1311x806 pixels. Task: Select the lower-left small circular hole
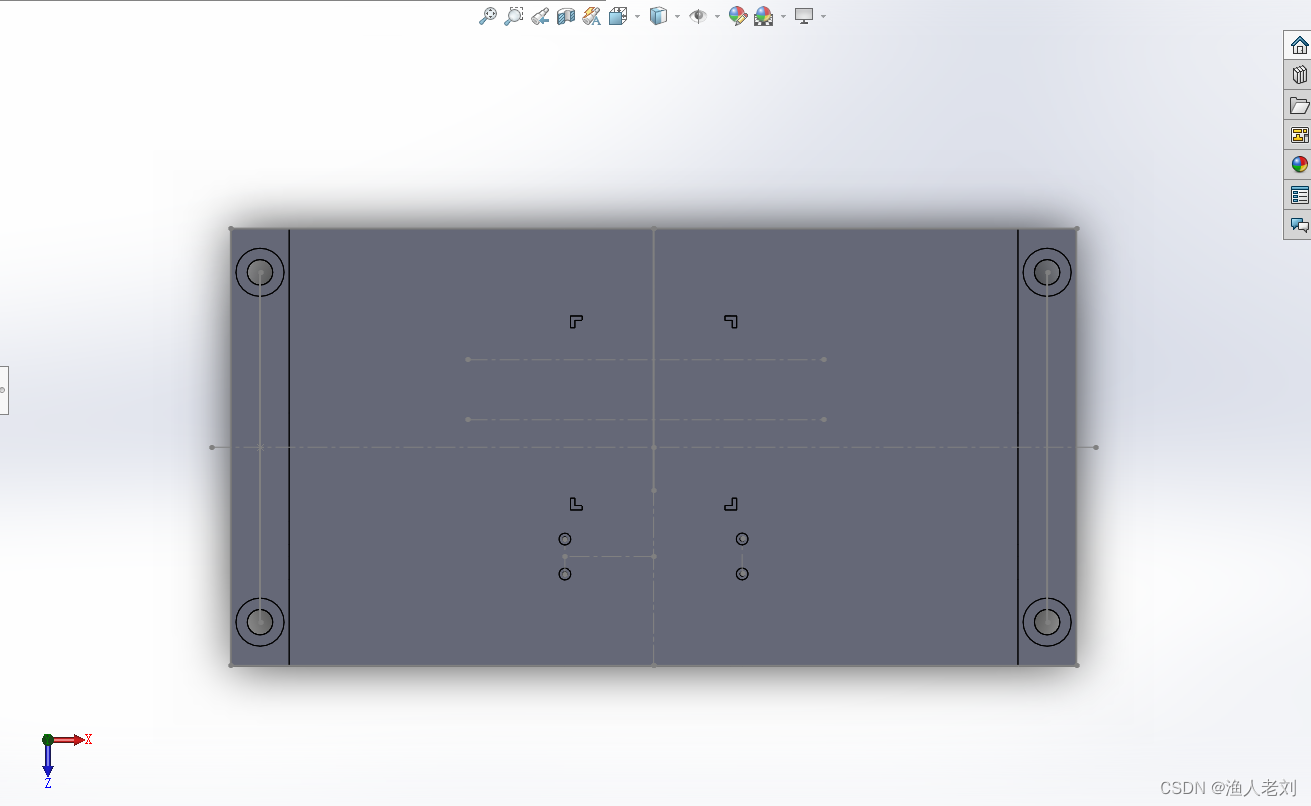coord(565,574)
